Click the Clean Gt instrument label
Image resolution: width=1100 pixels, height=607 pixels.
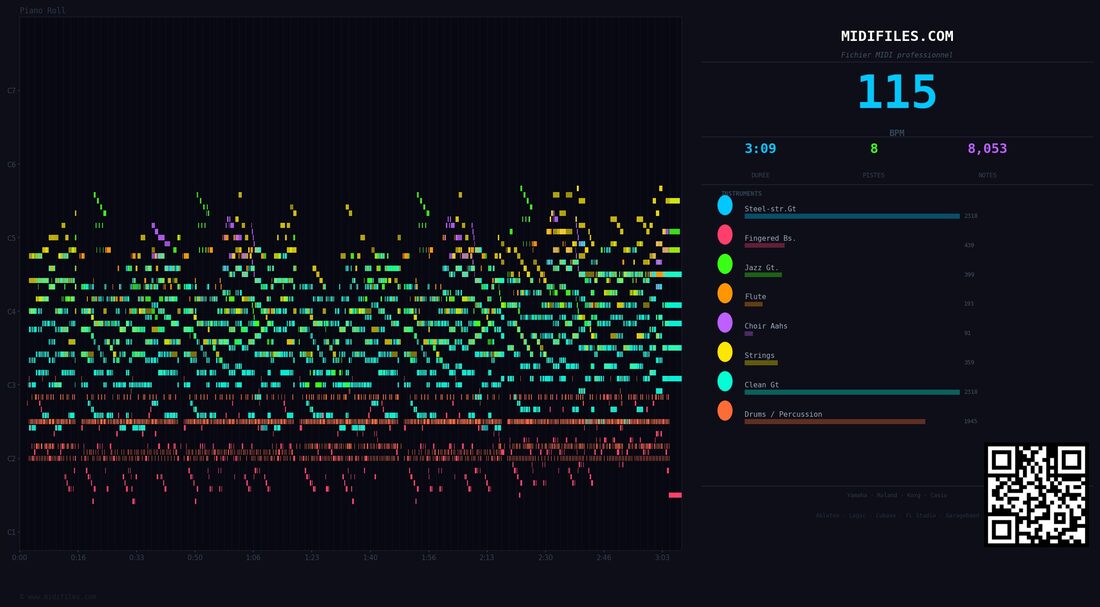762,385
